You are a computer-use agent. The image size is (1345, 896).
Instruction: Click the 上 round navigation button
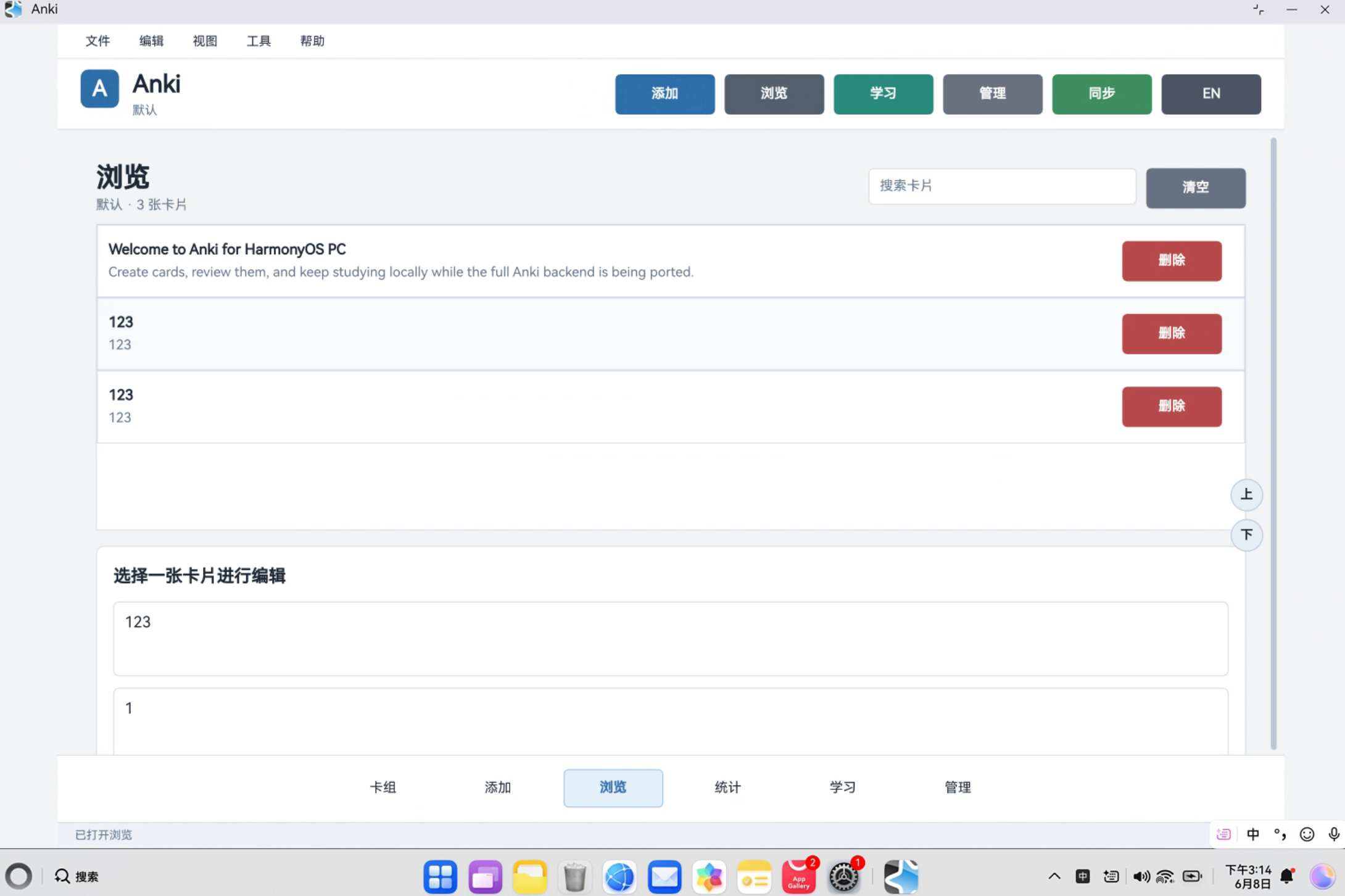point(1246,495)
